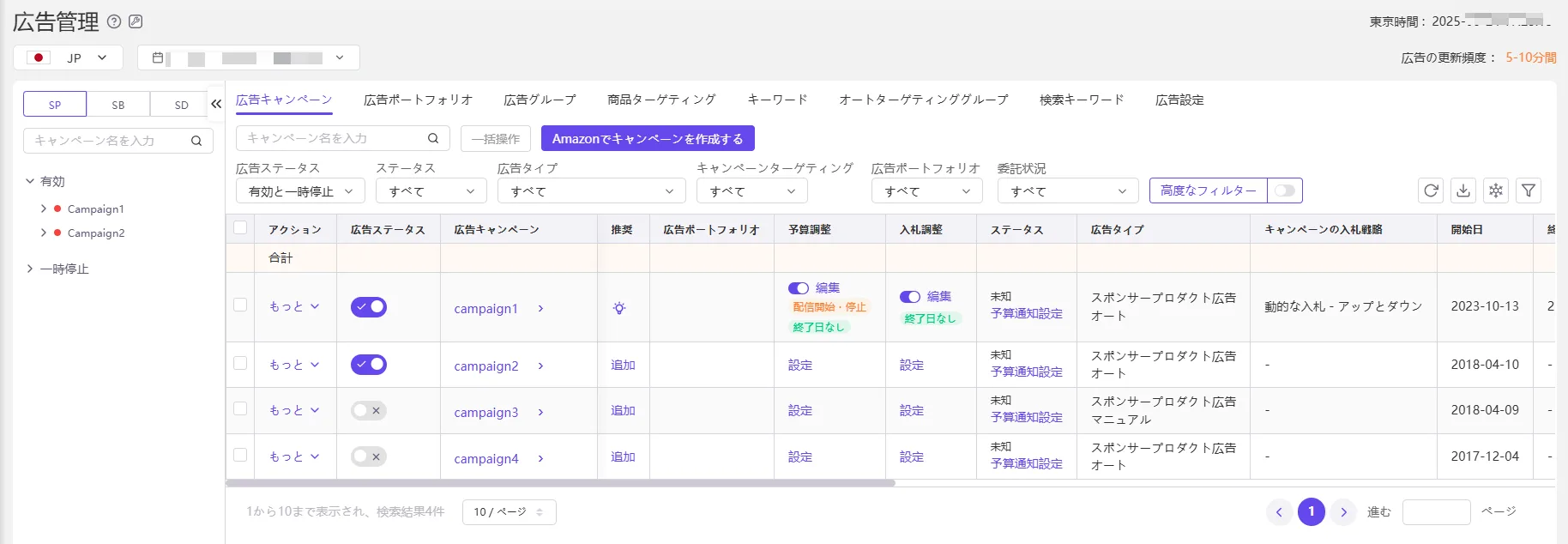1568x544 pixels.
Task: Open the 検索キーワード tab
Action: pyautogui.click(x=1082, y=100)
